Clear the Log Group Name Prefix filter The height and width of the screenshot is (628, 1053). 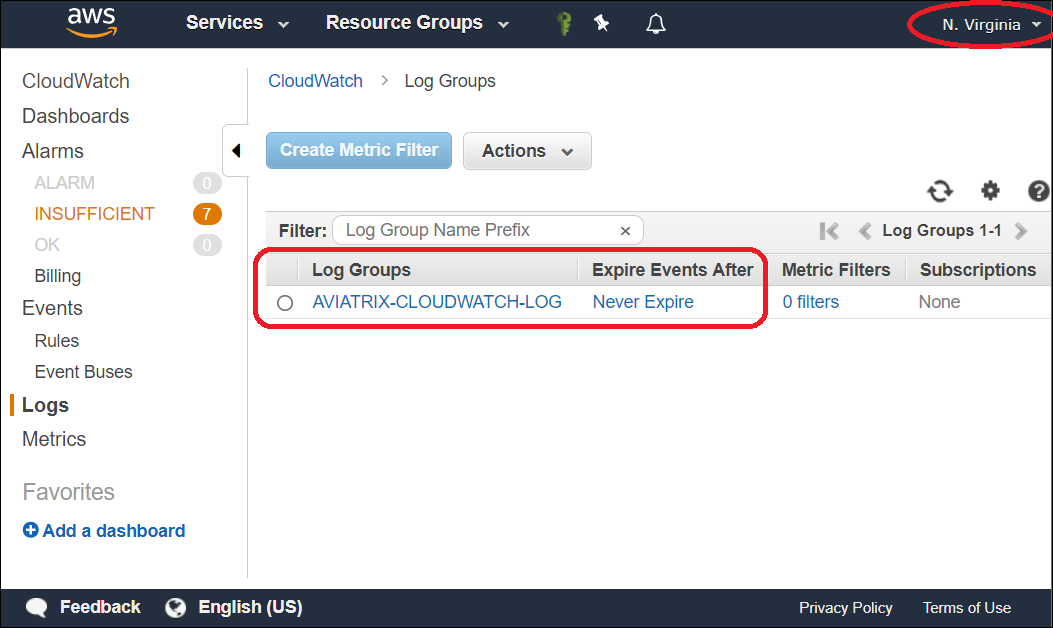[x=625, y=230]
